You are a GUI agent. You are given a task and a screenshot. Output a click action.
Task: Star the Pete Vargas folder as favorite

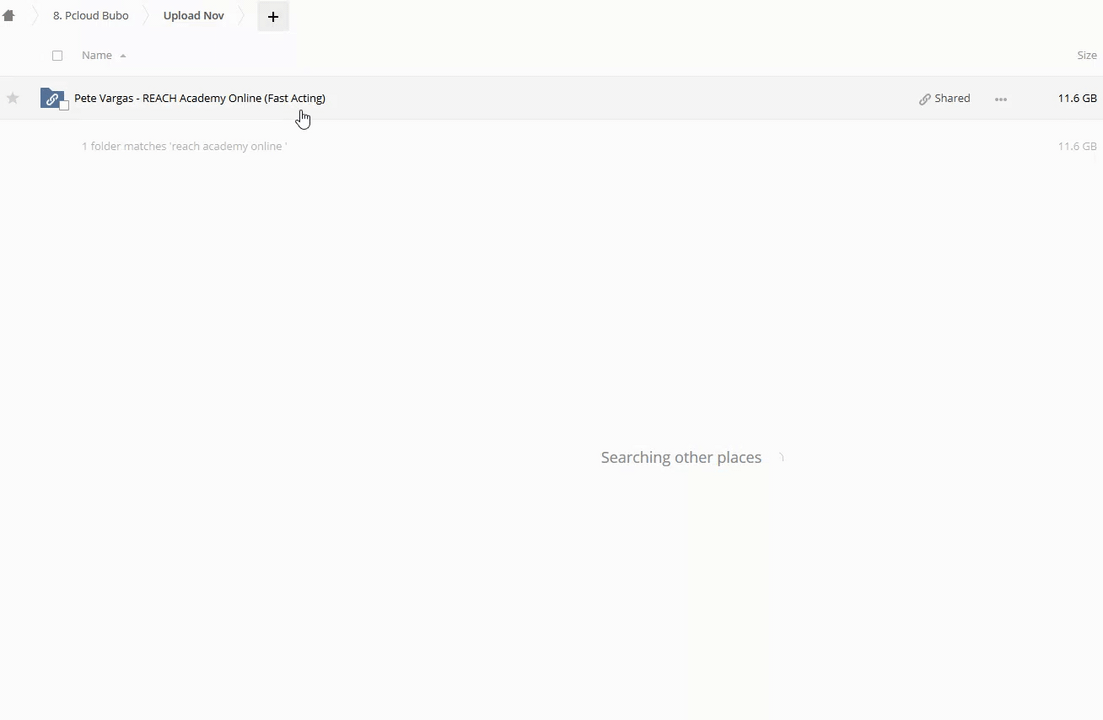click(13, 98)
